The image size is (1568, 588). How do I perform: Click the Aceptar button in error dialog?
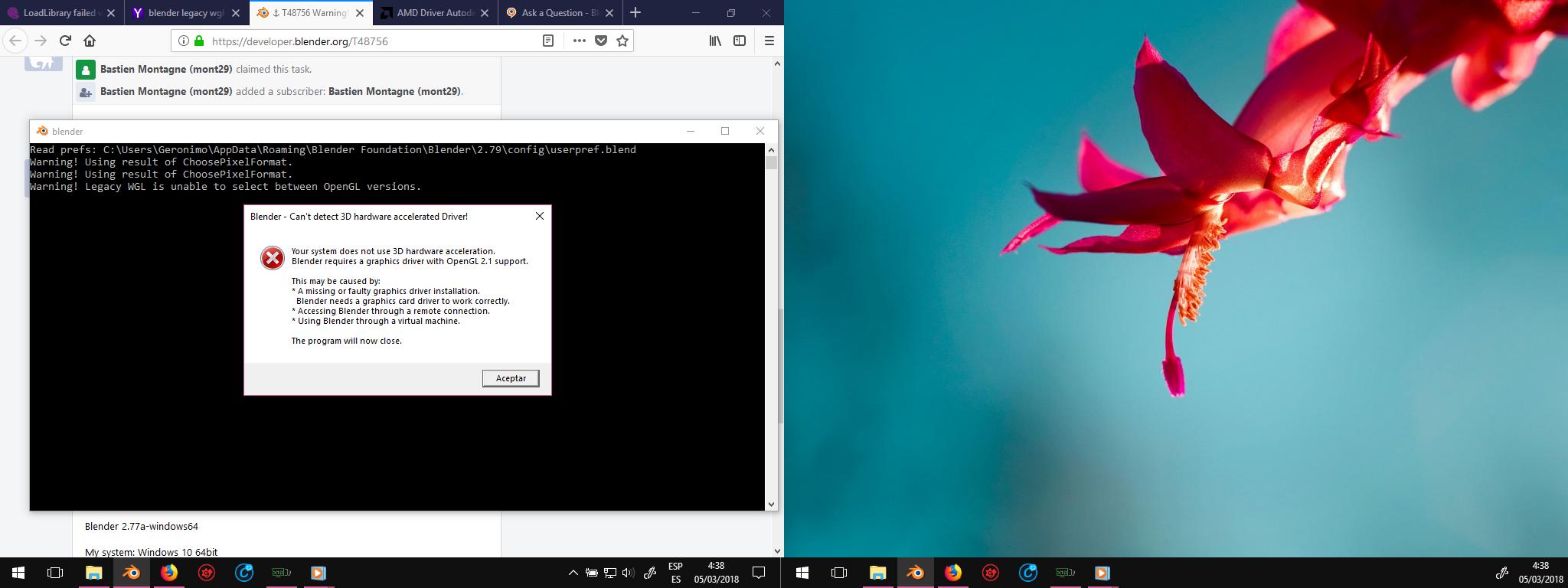pos(511,378)
